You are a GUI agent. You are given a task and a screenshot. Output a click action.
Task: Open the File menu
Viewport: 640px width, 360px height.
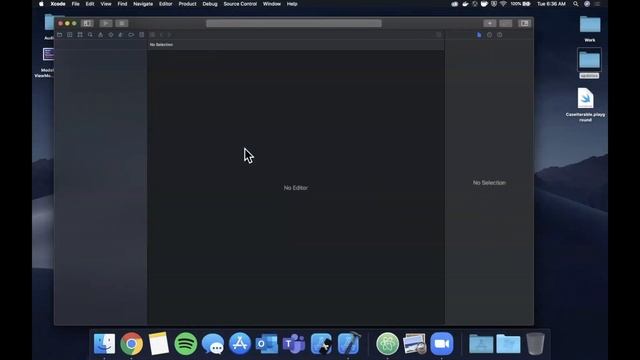76,4
